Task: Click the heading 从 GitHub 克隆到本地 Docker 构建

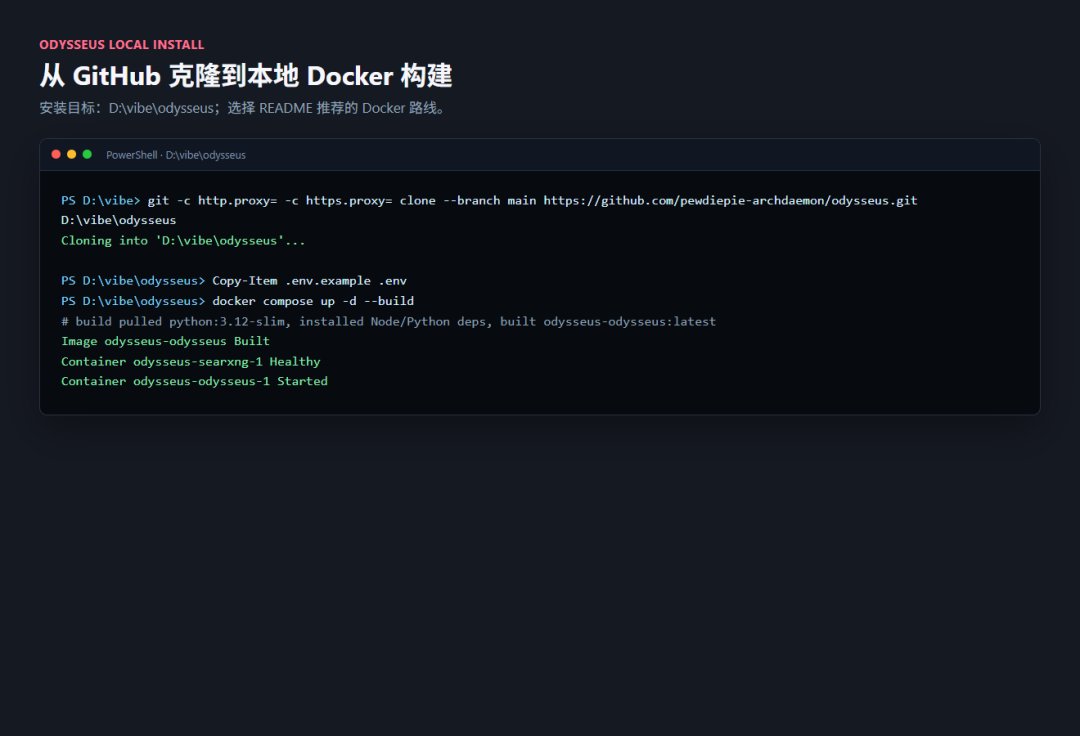Action: [246, 76]
